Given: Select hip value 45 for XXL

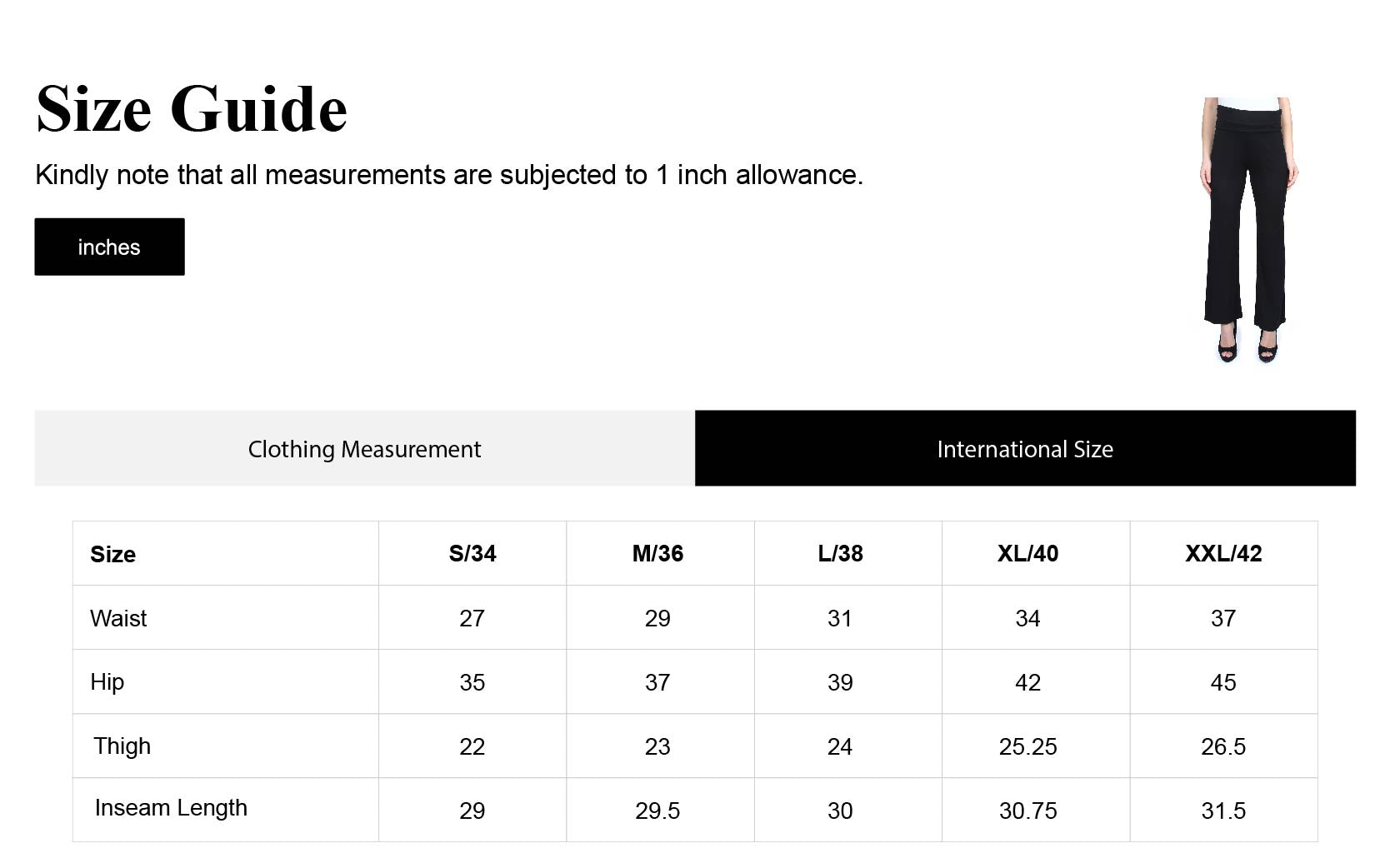Looking at the screenshot, I should point(1222,682).
